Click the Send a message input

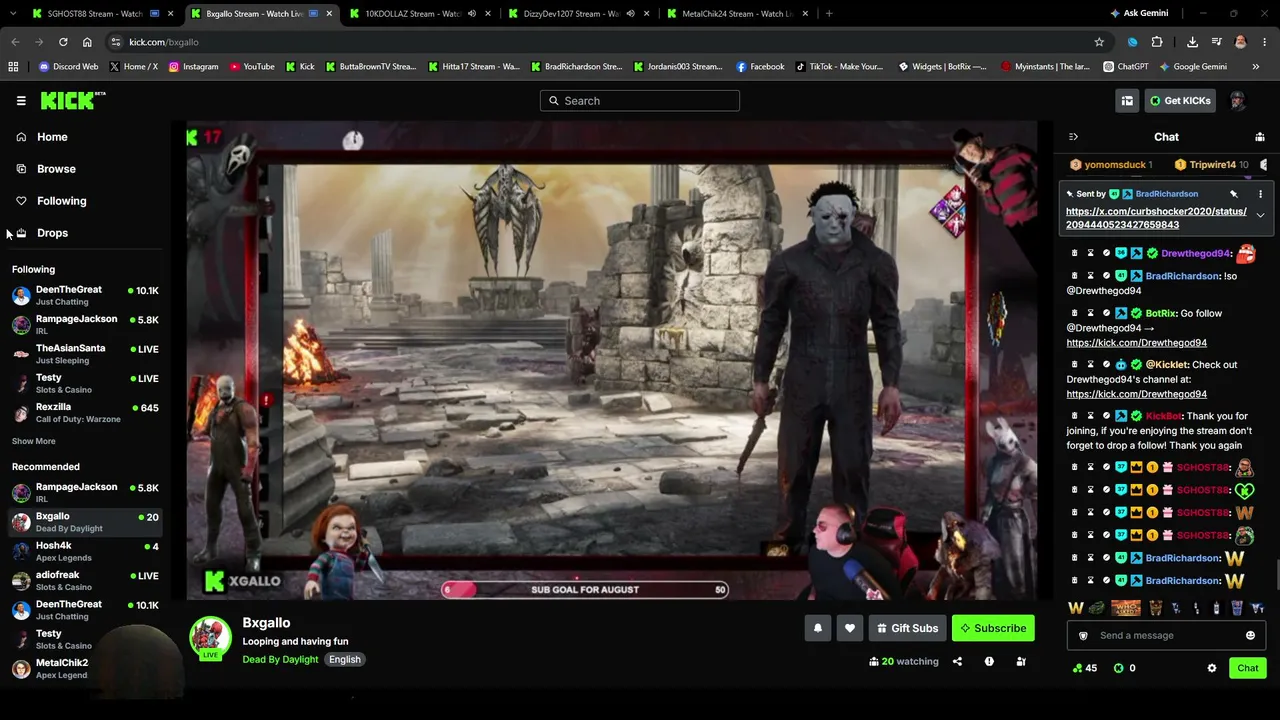pos(1166,635)
